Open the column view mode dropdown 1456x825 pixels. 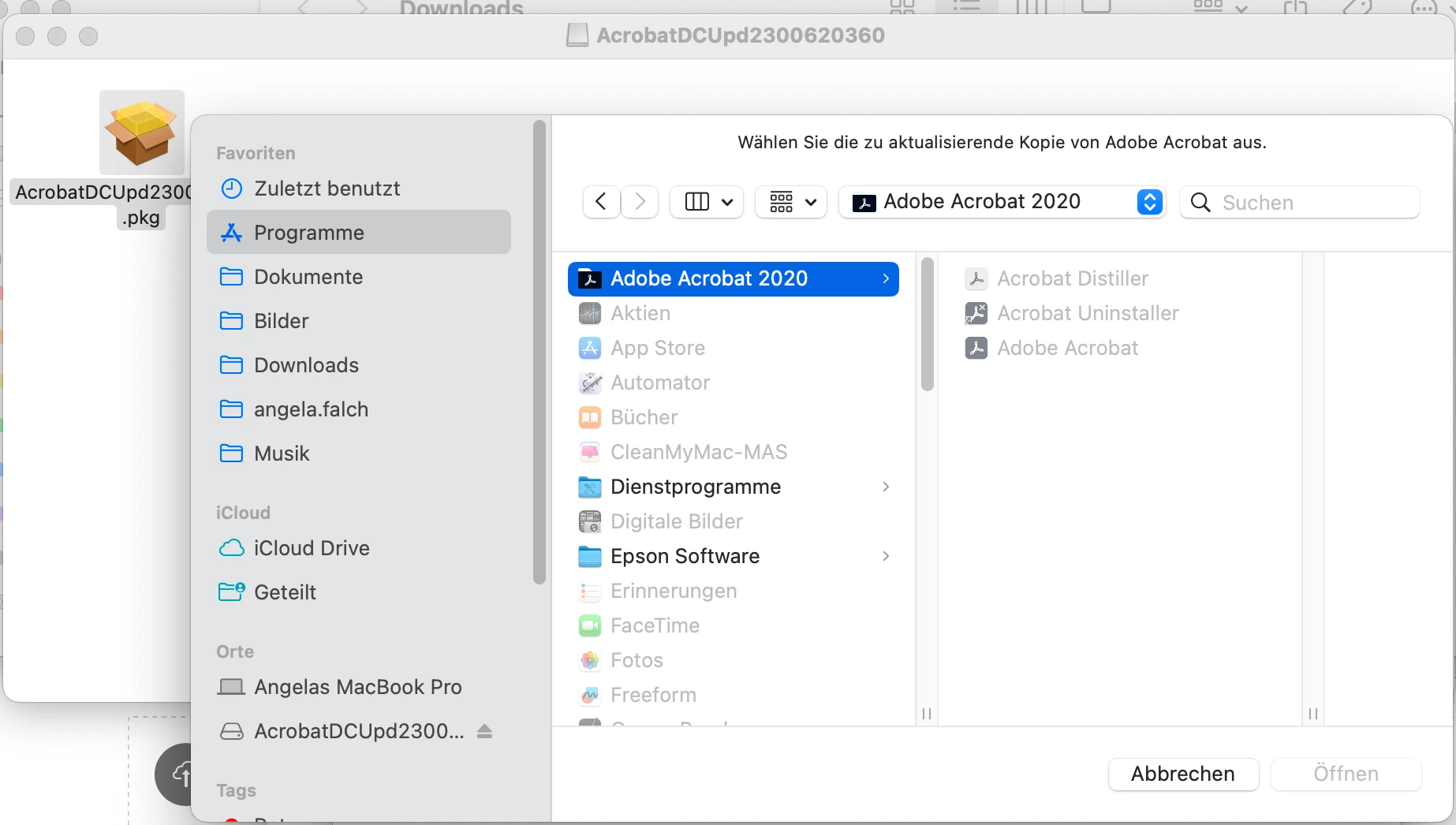(x=707, y=202)
